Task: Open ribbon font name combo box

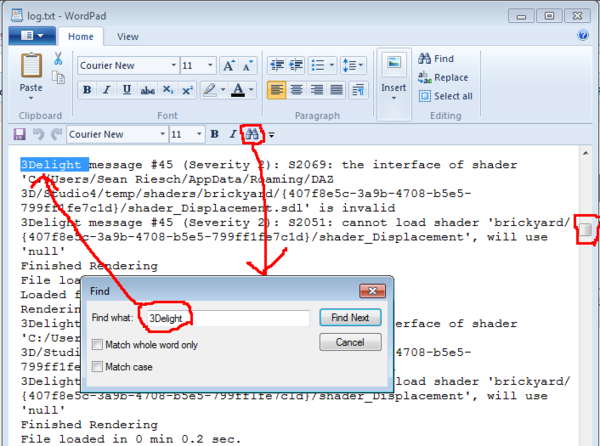Action: pyautogui.click(x=128, y=65)
